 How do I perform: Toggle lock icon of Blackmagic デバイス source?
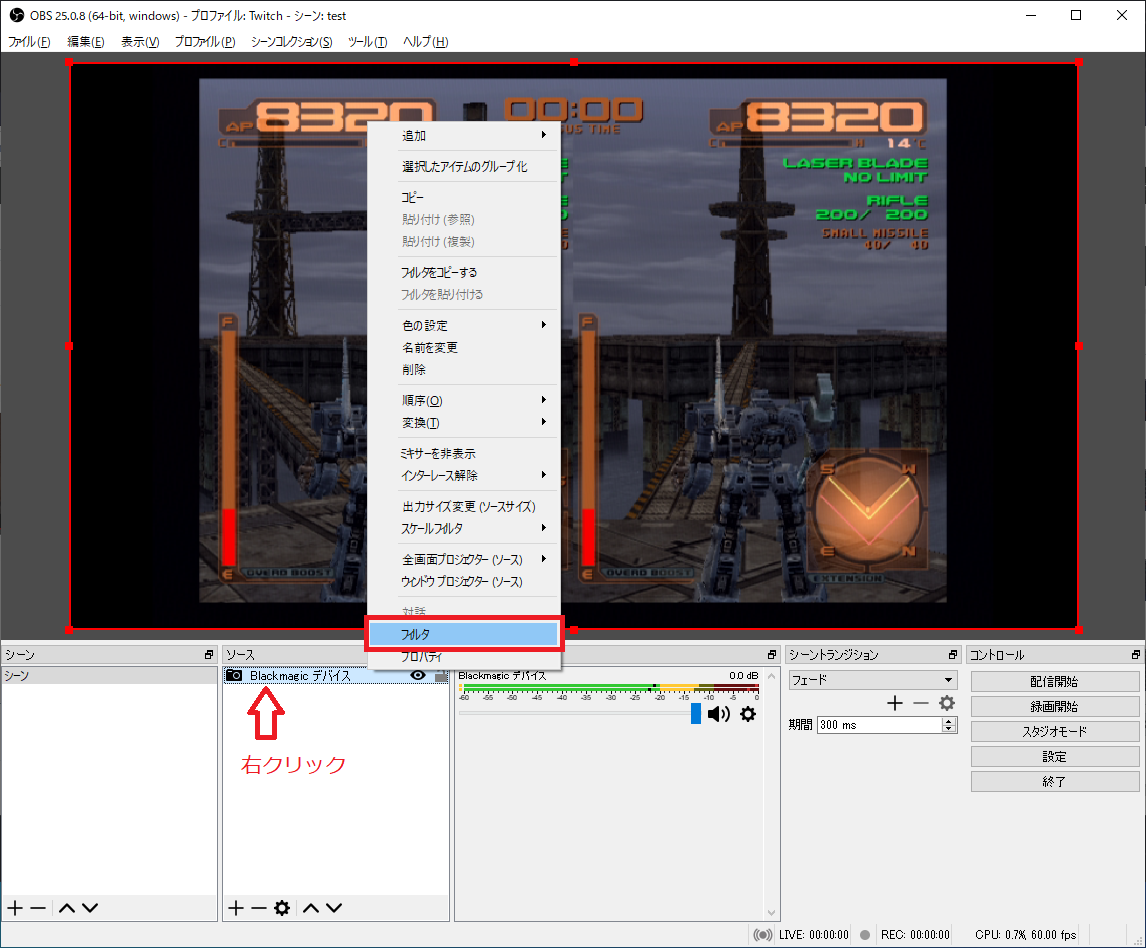click(x=441, y=676)
